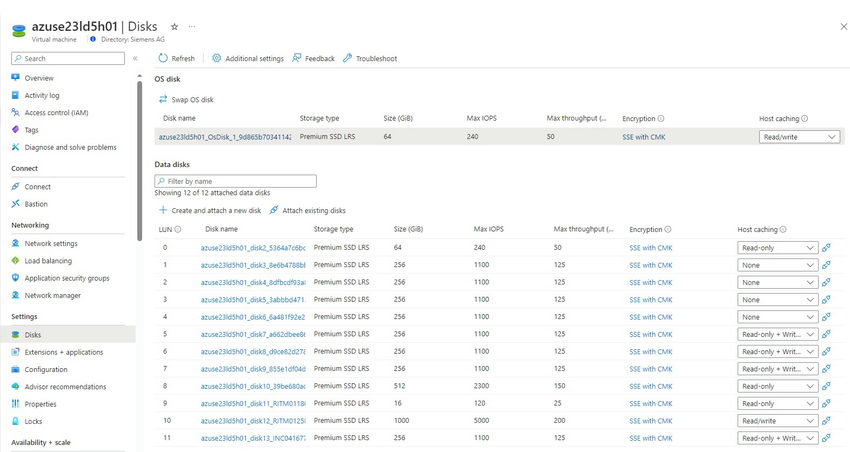
Task: Collapse the sidebar with the double-chevron icon
Action: [x=135, y=59]
